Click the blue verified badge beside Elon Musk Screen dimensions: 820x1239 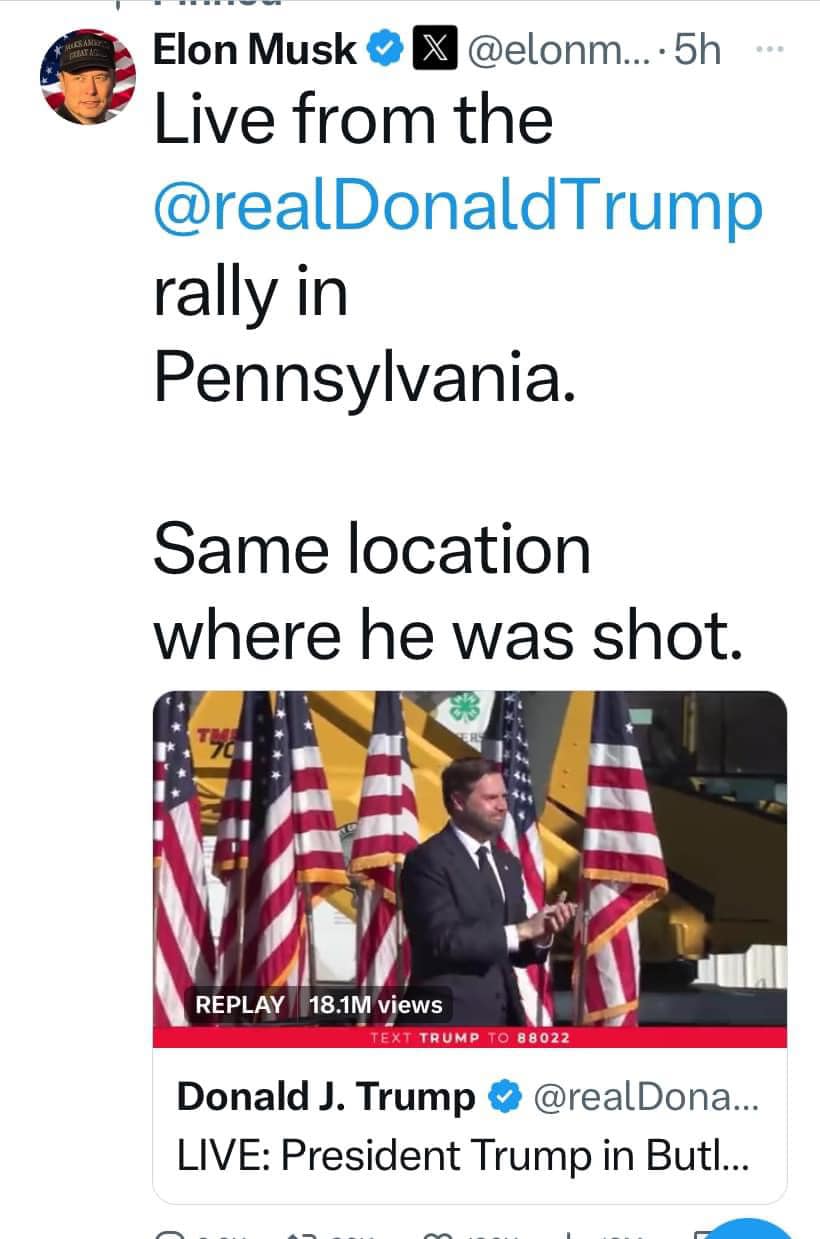pyautogui.click(x=386, y=50)
